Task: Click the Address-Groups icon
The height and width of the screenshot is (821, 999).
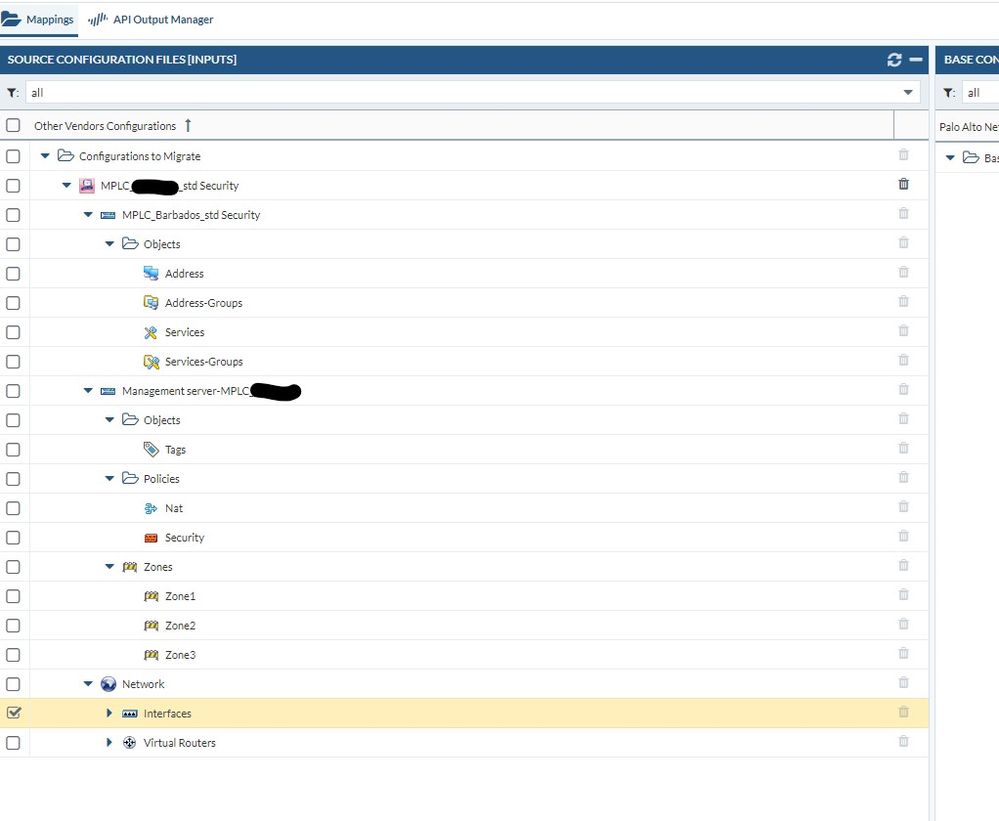Action: (x=151, y=303)
